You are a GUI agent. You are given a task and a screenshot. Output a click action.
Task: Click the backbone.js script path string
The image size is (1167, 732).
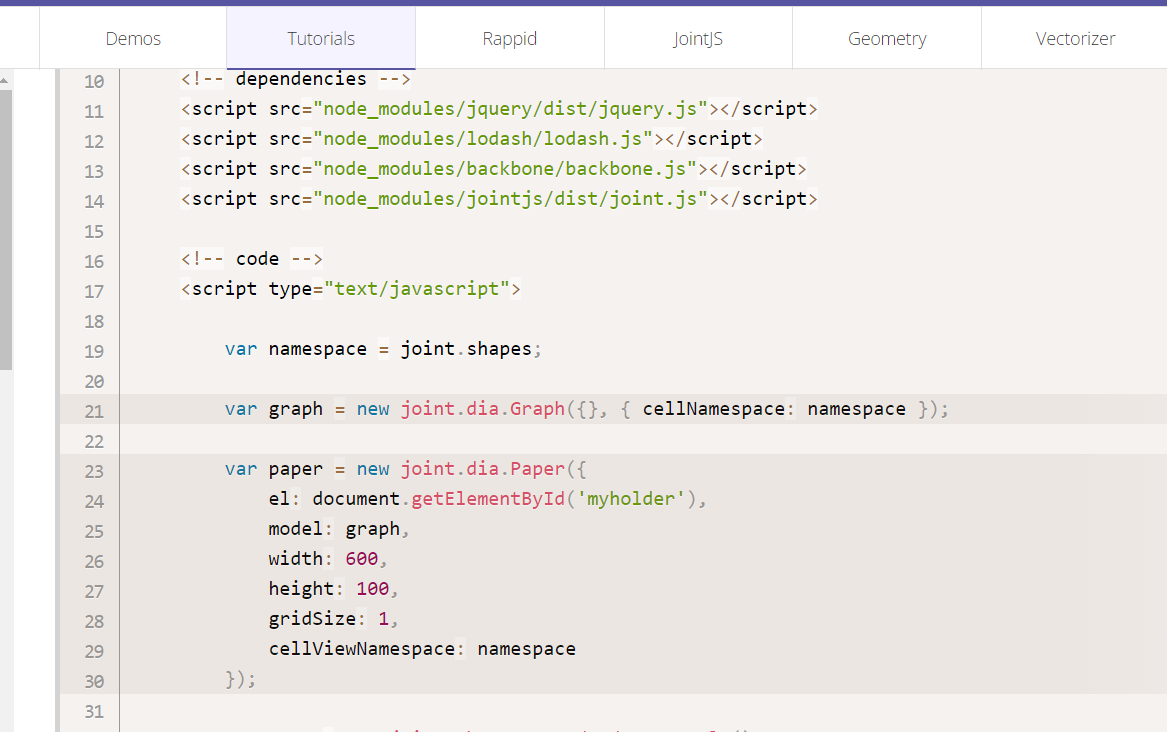pyautogui.click(x=505, y=169)
